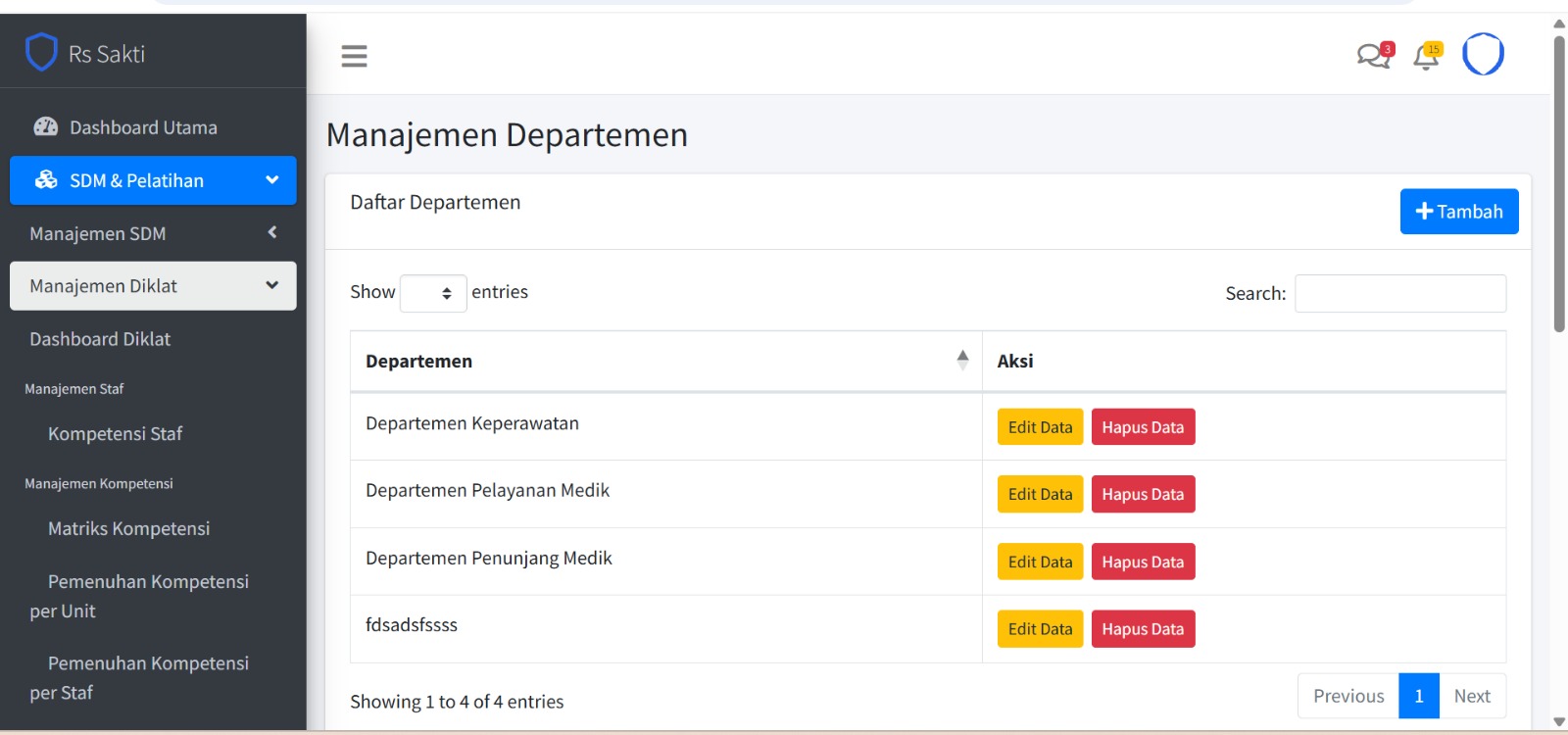Edit Data for Departemen Keperawatan

point(1040,427)
